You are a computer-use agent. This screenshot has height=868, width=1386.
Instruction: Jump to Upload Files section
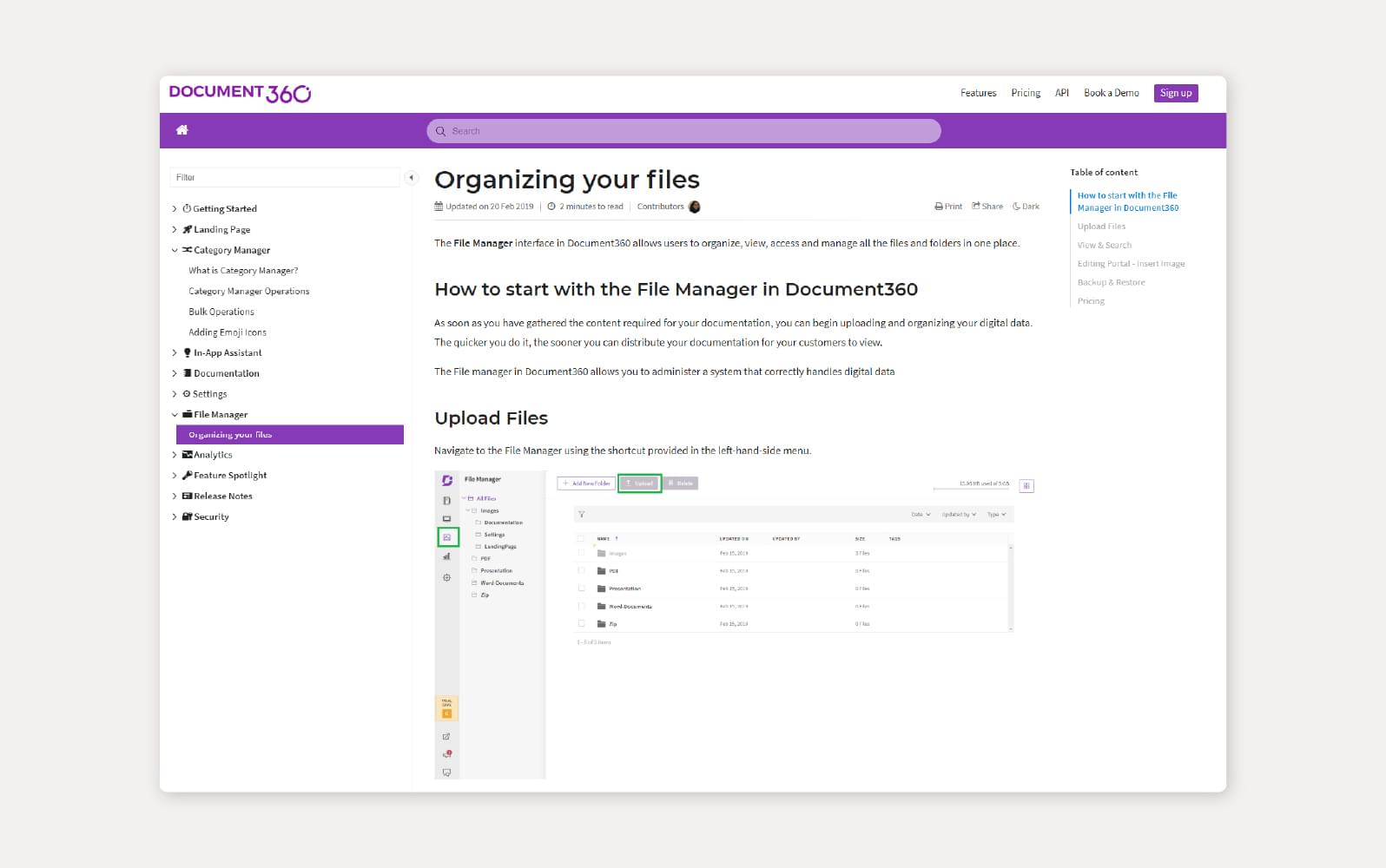point(1101,227)
